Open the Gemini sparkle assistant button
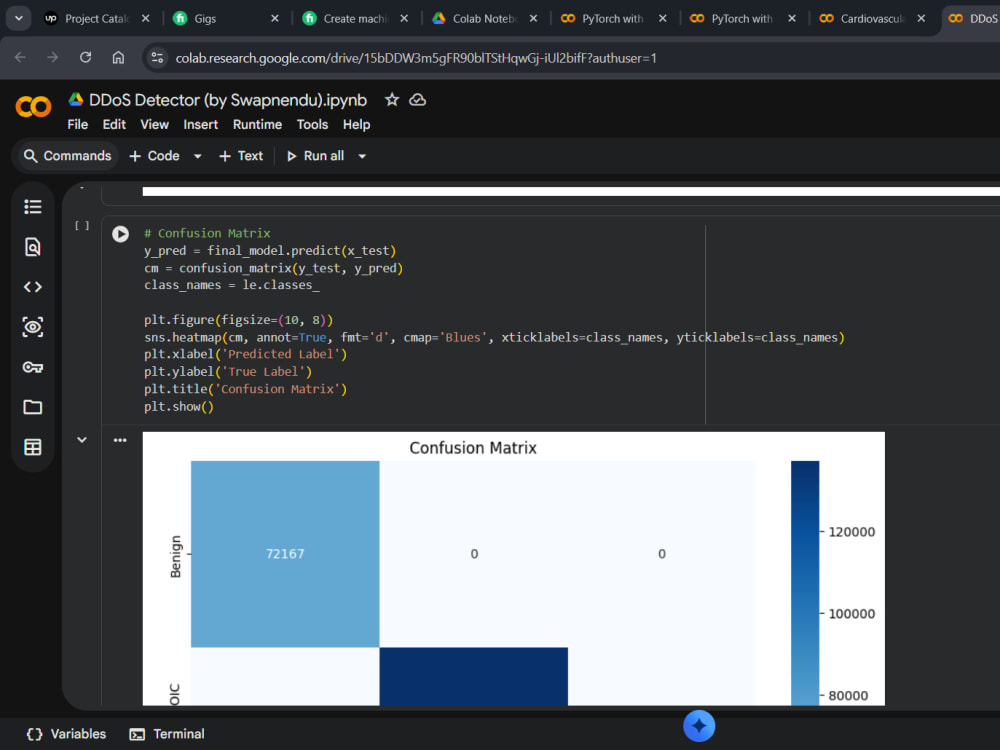 click(x=699, y=726)
